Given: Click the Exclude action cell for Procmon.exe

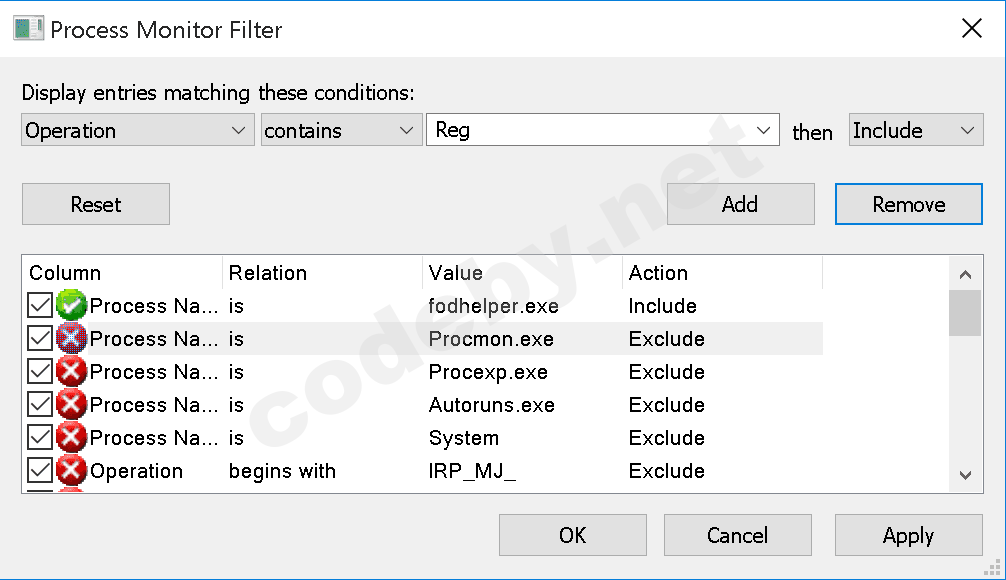Looking at the screenshot, I should click(x=667, y=339).
